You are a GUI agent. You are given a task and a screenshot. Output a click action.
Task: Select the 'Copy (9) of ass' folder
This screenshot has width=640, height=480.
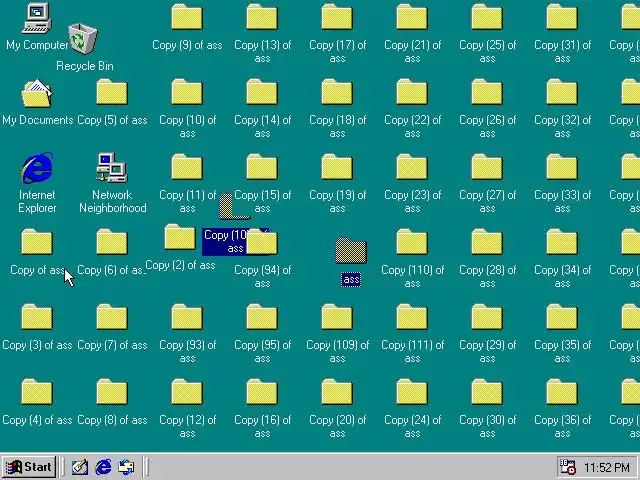pos(187,17)
